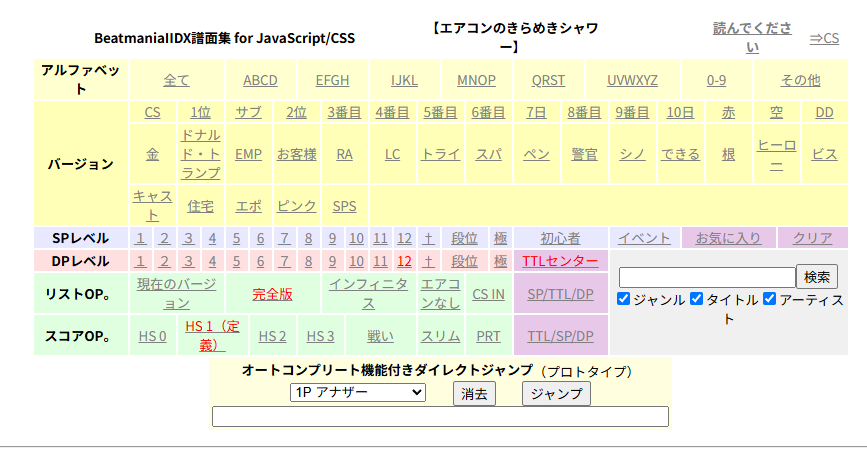Open the ドナルド・トランプ version link
The width and height of the screenshot is (867, 450).
[x=200, y=154]
